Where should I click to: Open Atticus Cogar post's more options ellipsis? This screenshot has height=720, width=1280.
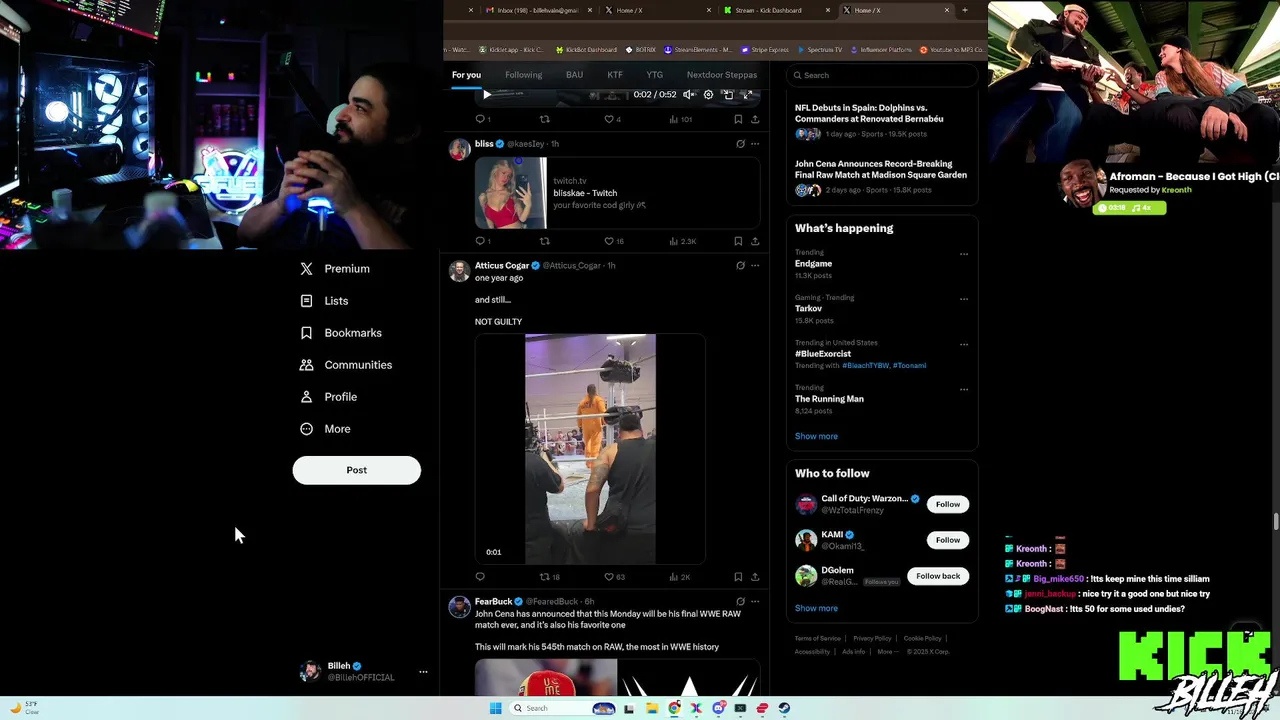(755, 266)
